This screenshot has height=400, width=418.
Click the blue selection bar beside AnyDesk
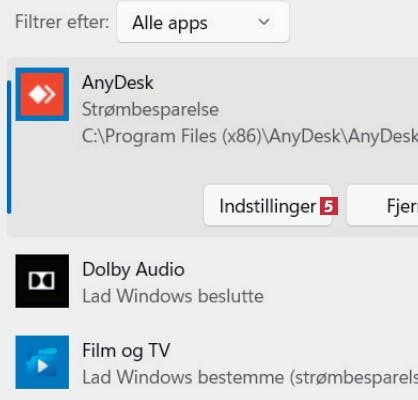tap(9, 147)
